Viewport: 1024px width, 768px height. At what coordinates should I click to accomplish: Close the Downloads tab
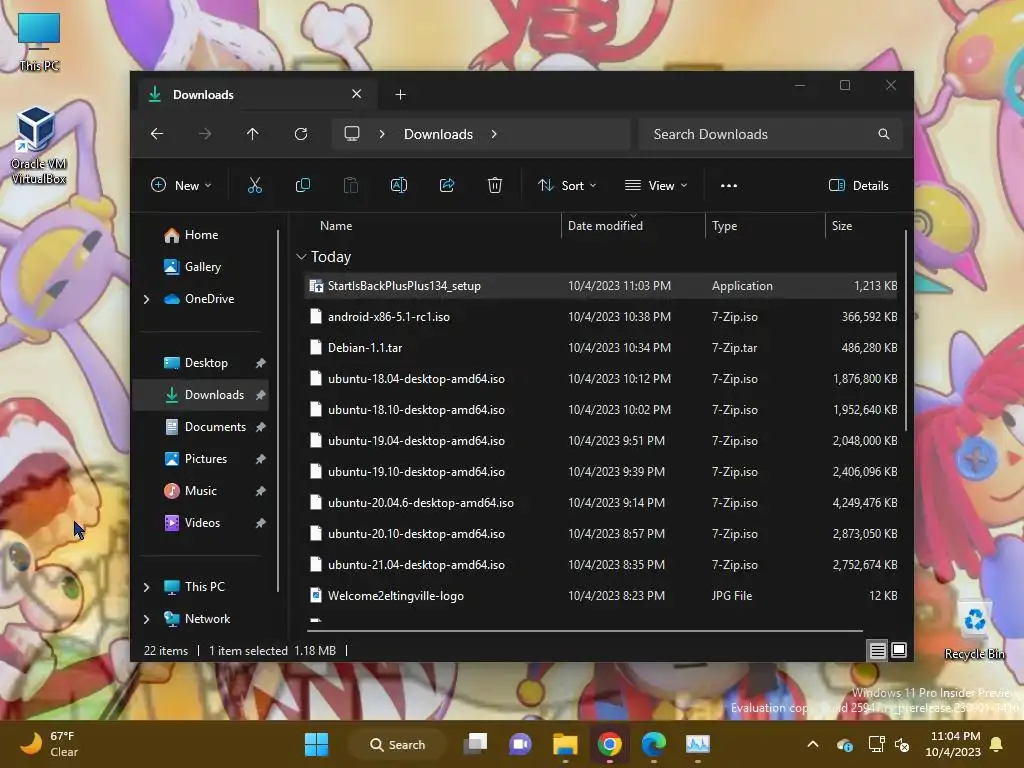point(357,94)
